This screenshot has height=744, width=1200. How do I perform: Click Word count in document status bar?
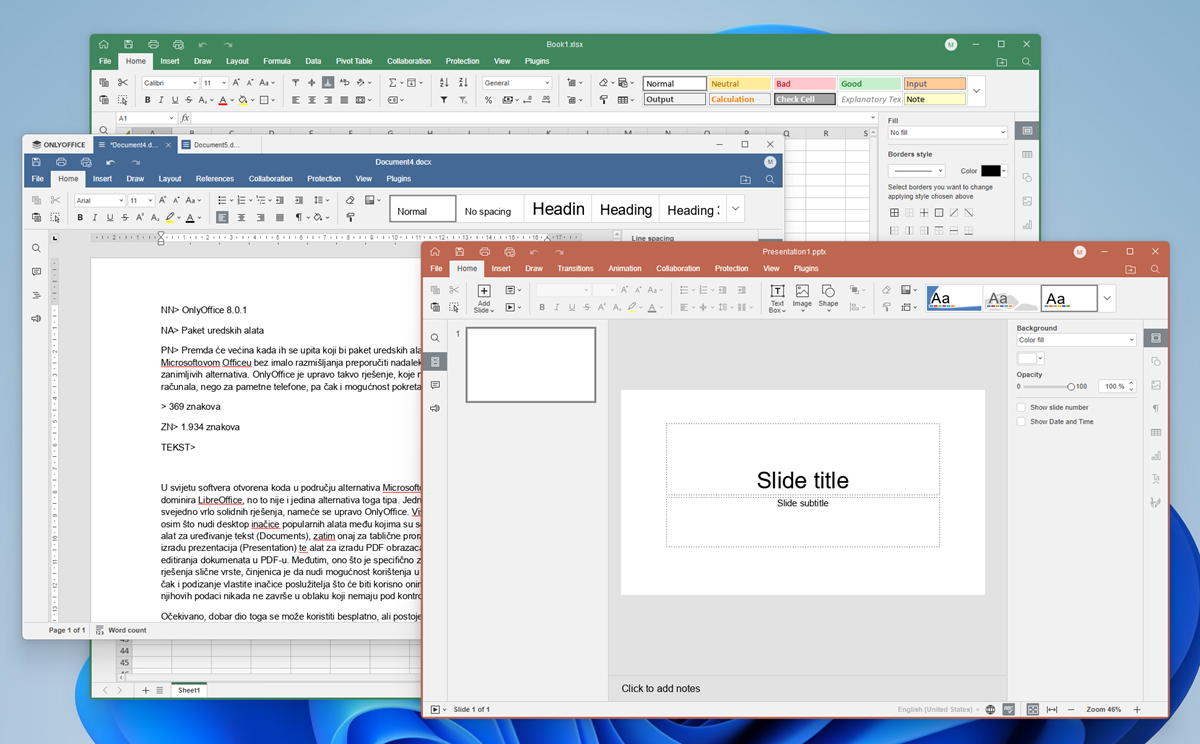(x=121, y=630)
